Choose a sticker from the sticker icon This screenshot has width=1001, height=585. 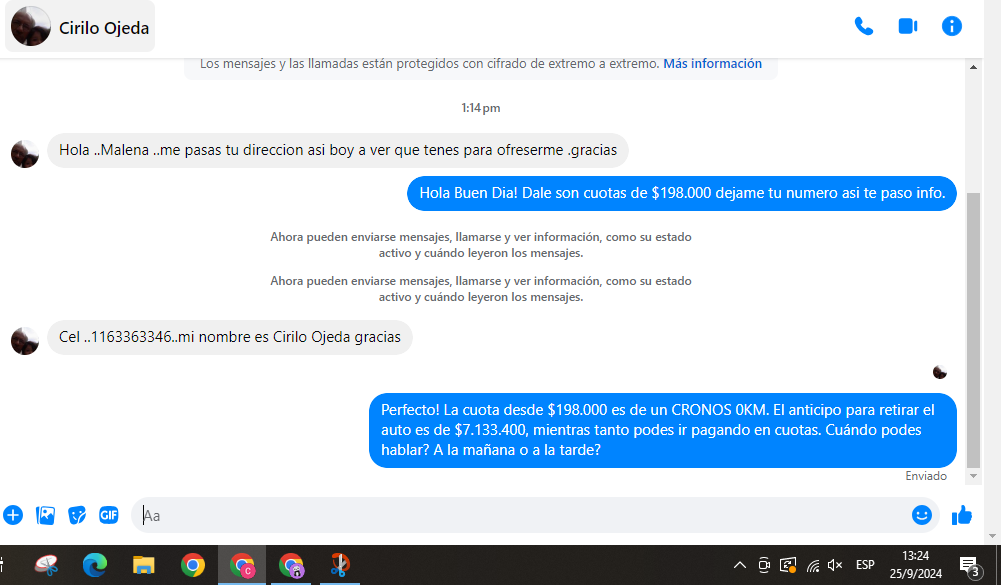(77, 515)
